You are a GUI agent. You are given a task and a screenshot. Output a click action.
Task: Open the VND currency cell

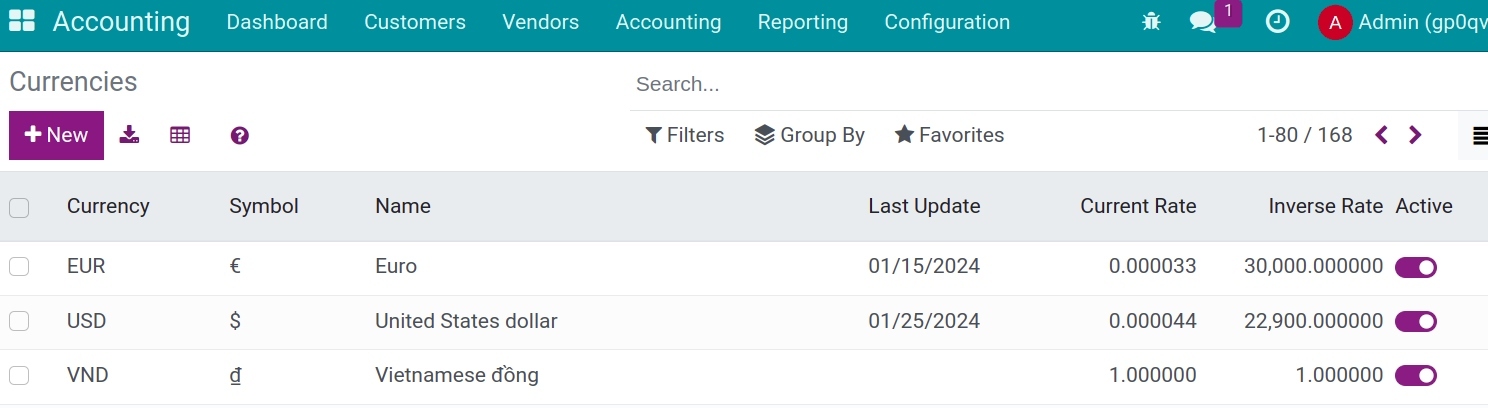[x=88, y=376]
